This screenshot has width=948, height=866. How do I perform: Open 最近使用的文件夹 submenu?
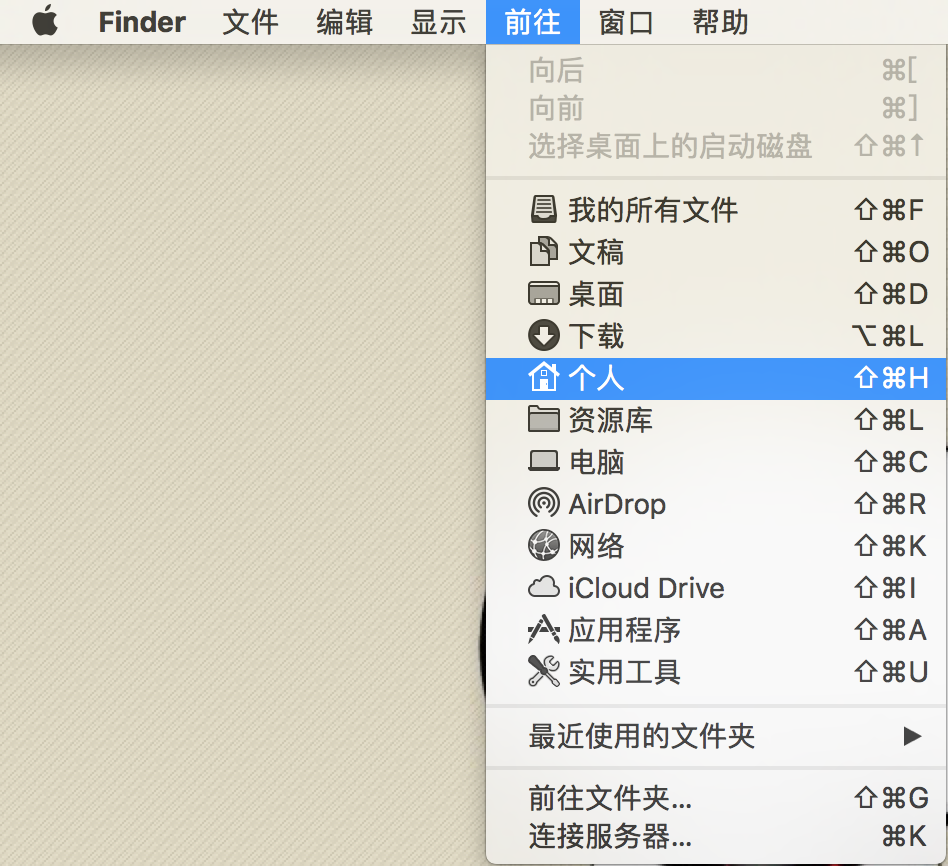click(716, 736)
